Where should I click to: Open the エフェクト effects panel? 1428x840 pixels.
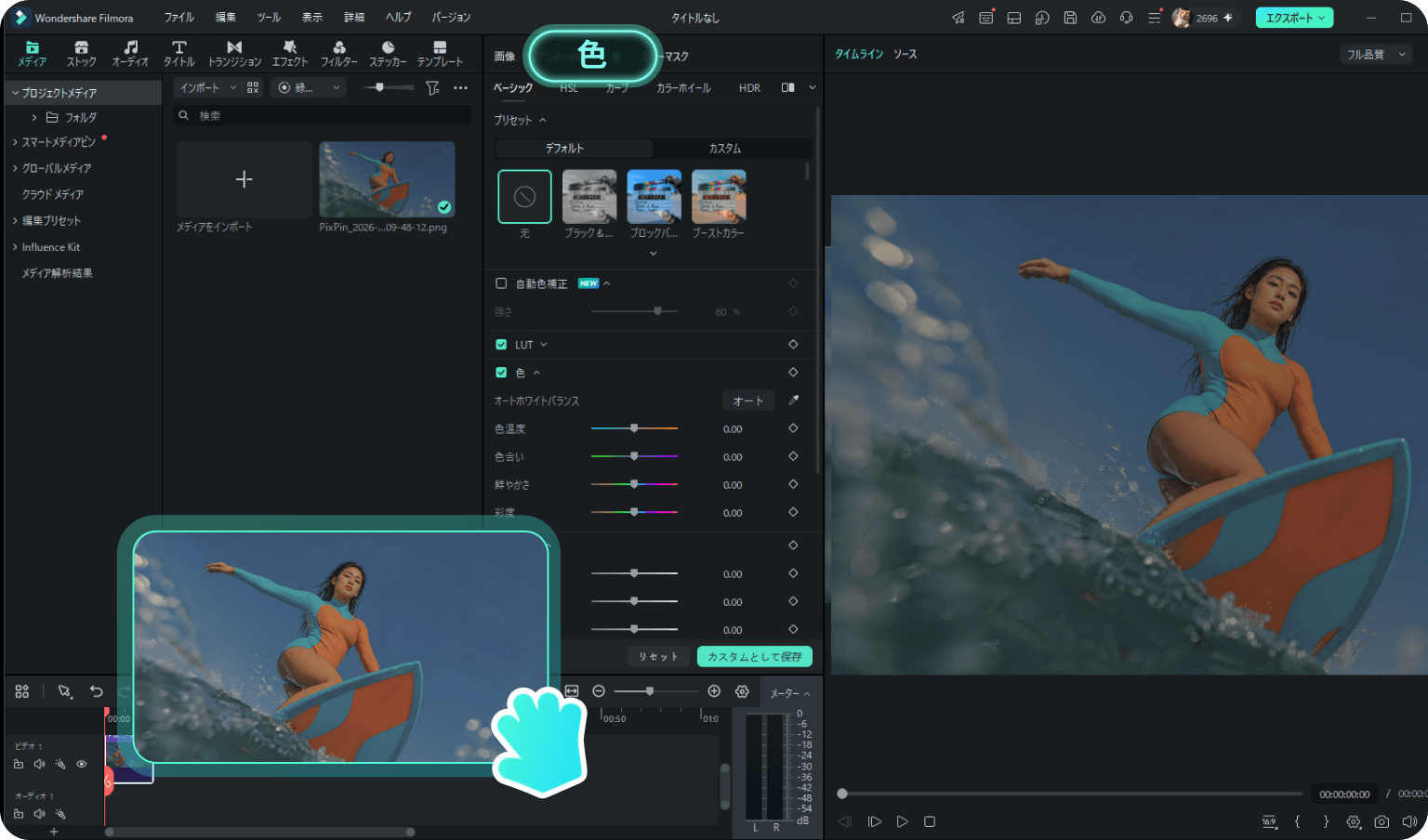tap(290, 54)
